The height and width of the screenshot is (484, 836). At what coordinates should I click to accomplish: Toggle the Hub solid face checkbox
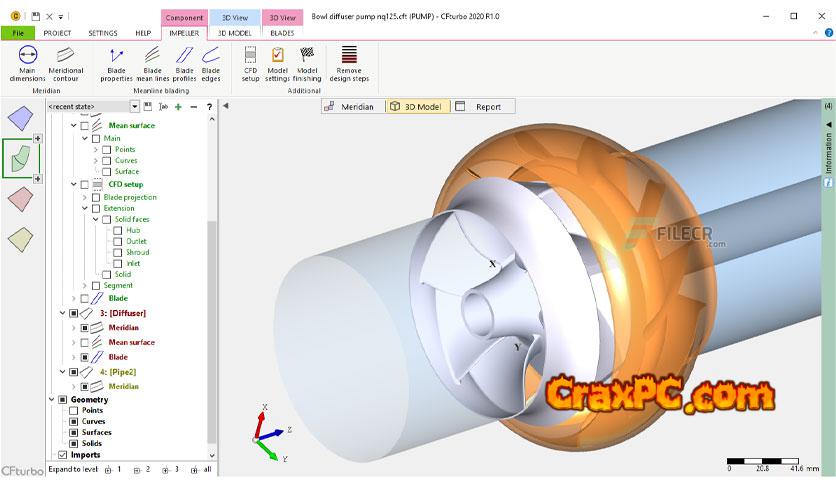[x=118, y=230]
